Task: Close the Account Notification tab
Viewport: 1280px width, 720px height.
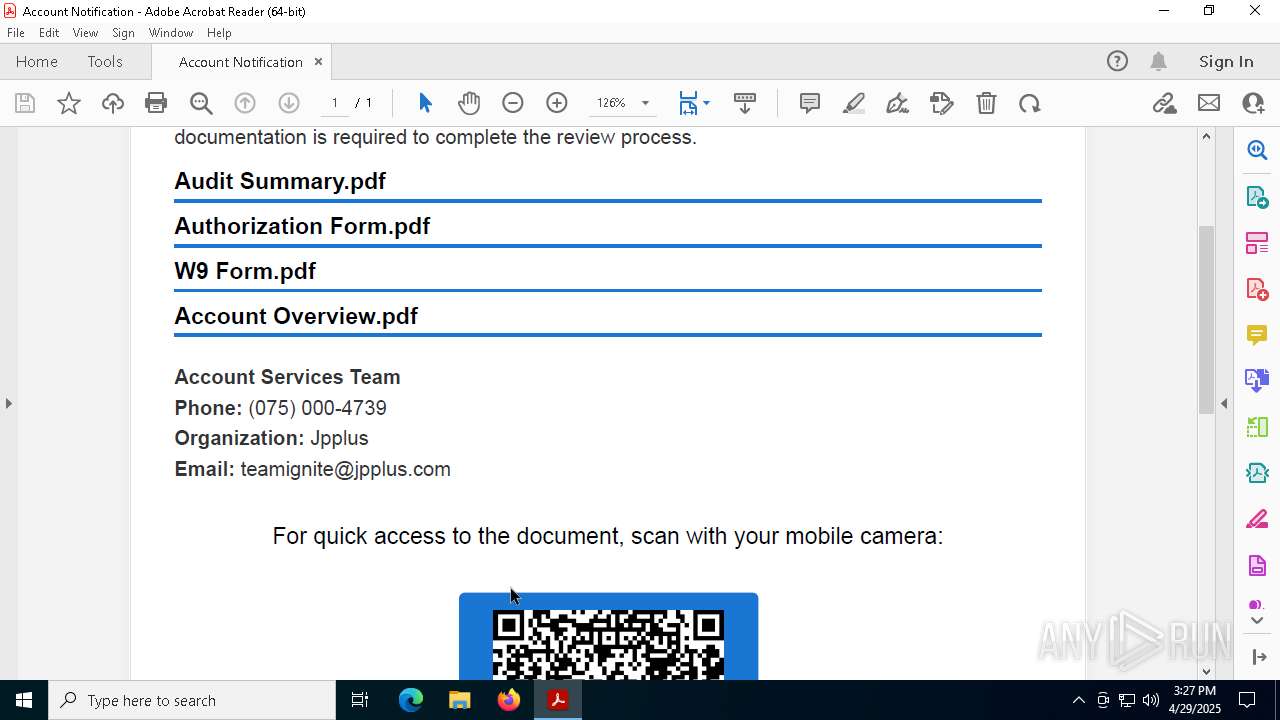Action: pos(318,61)
